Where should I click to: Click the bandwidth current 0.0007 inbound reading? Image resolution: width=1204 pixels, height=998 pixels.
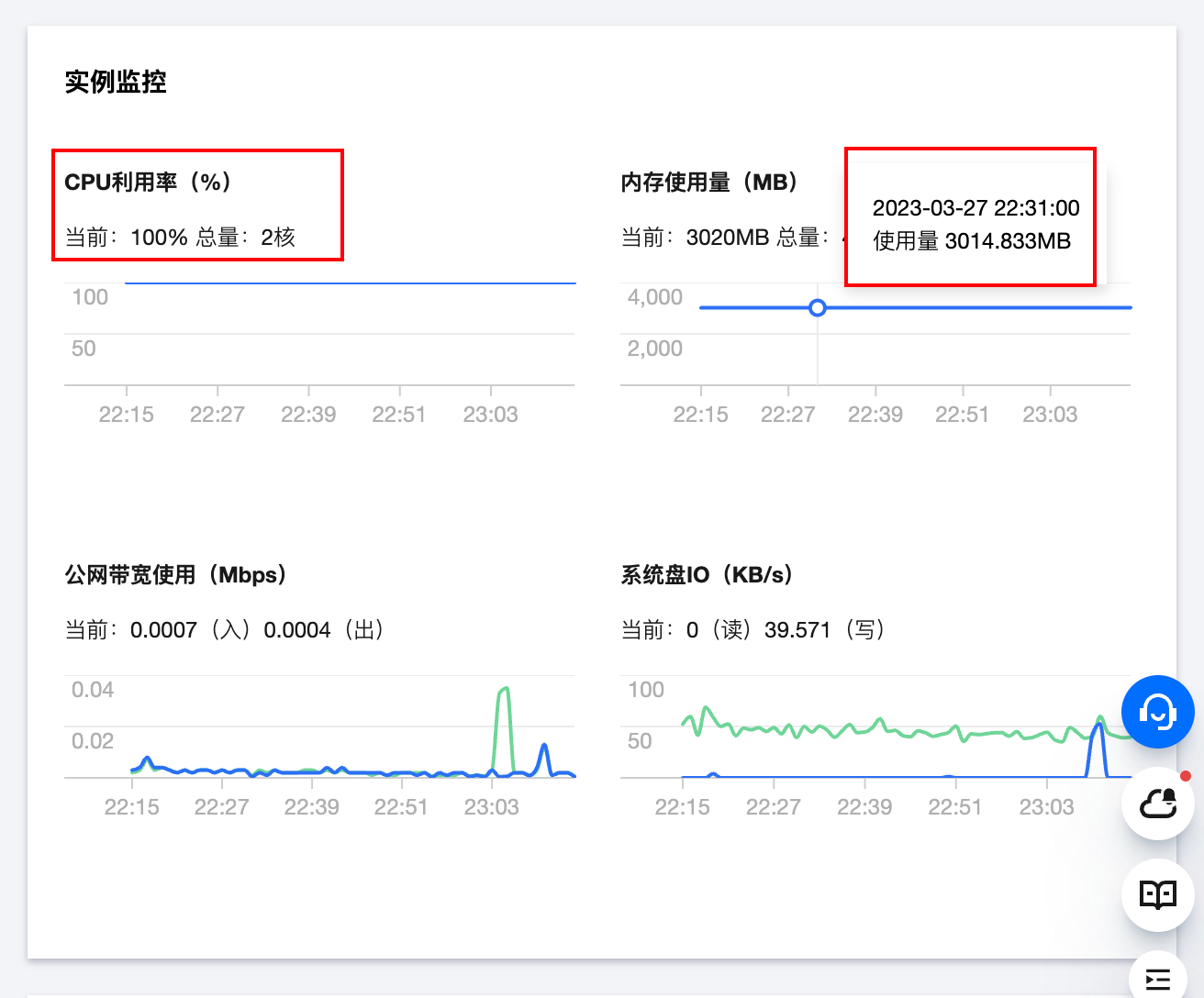click(163, 630)
